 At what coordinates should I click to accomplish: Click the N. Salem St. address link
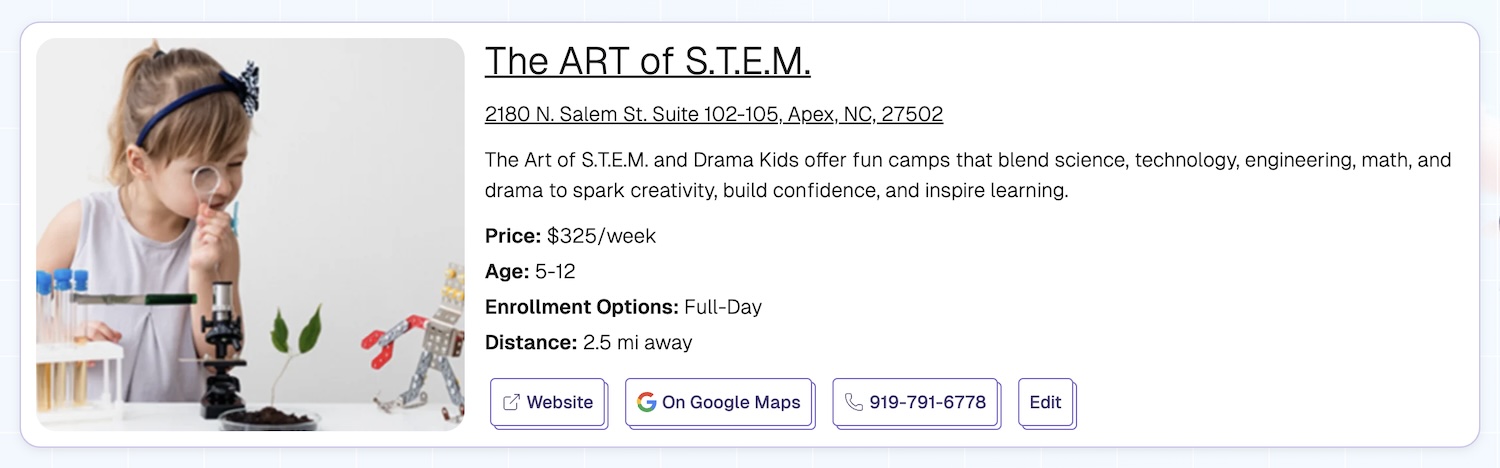[713, 114]
